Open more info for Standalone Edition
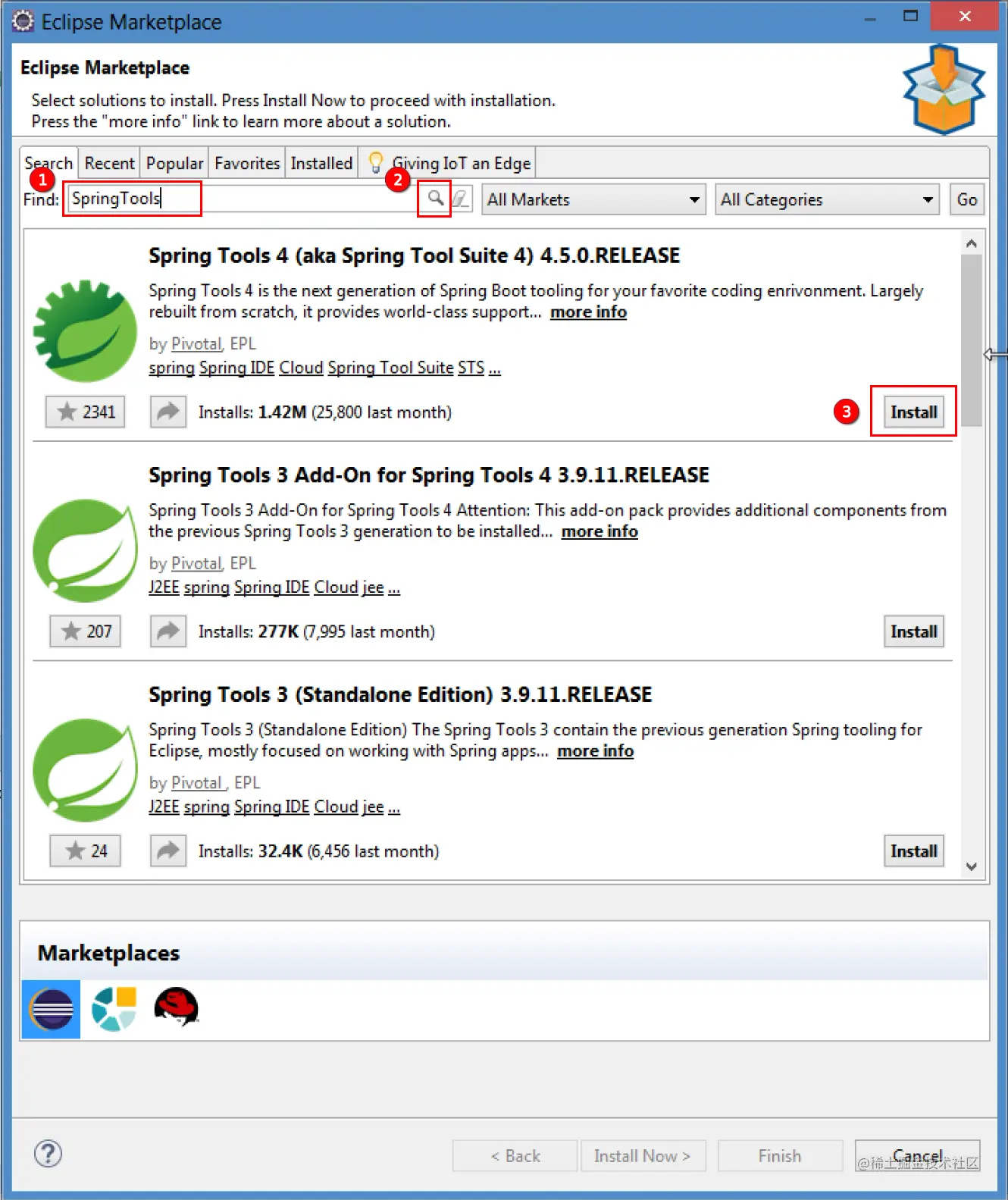The image size is (1008, 1200). click(x=595, y=750)
